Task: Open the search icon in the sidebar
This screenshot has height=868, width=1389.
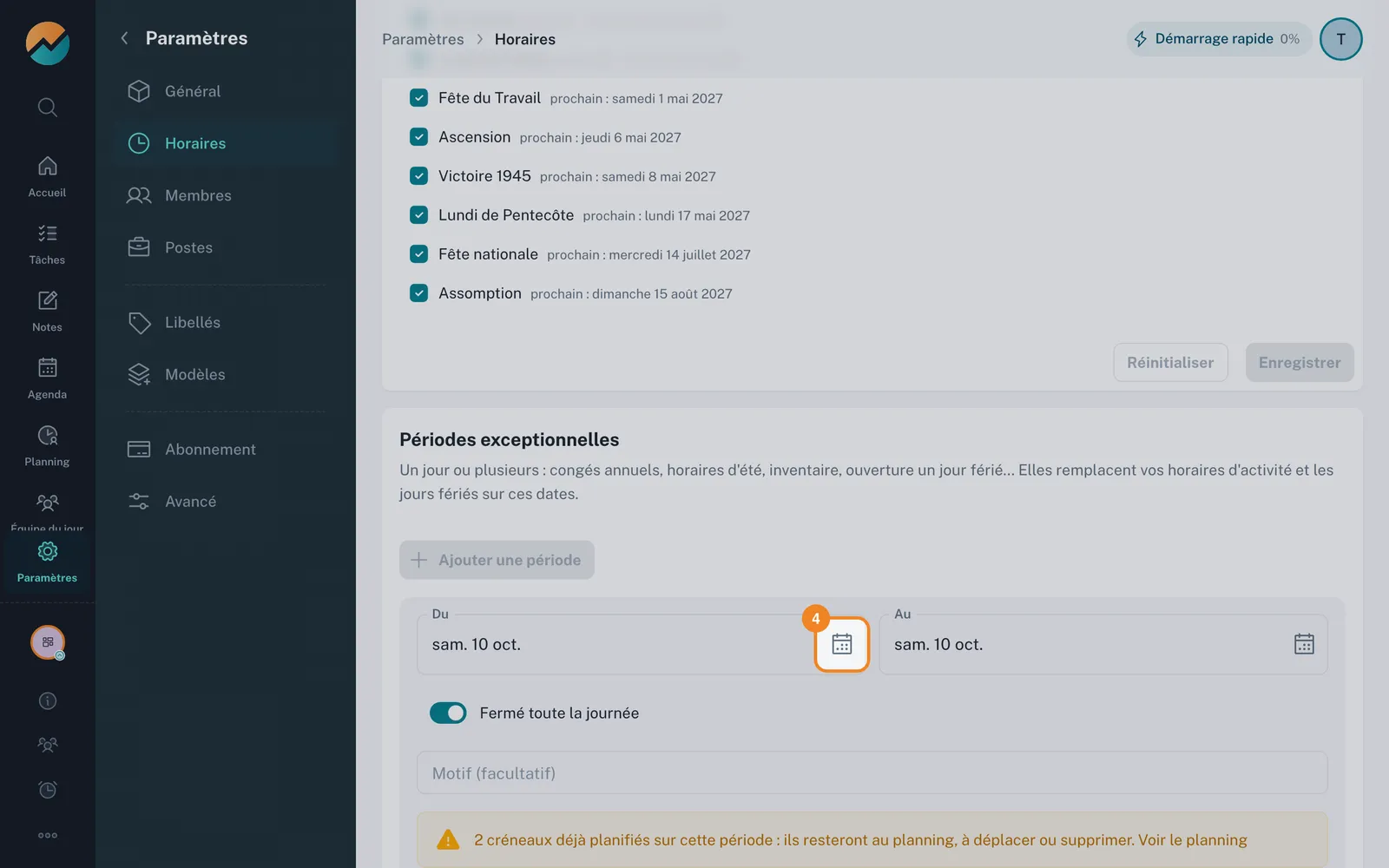Action: [x=48, y=107]
